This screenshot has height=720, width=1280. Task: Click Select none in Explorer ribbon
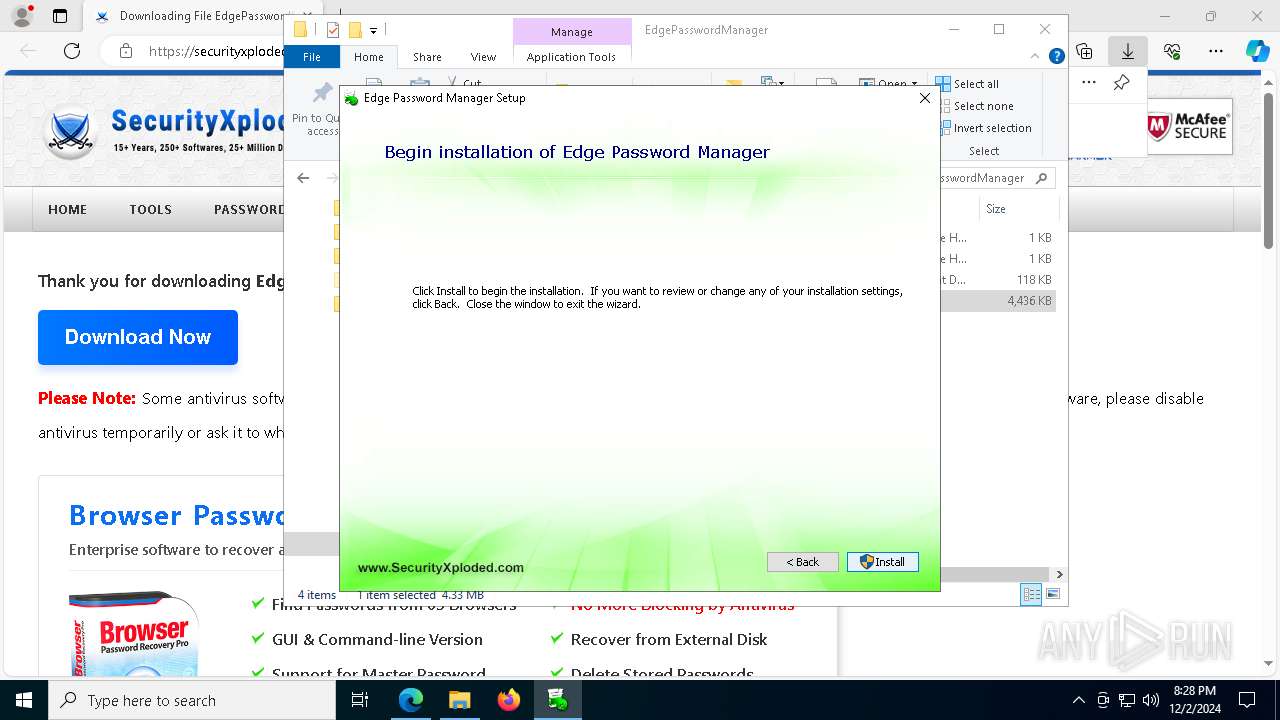[x=974, y=106]
